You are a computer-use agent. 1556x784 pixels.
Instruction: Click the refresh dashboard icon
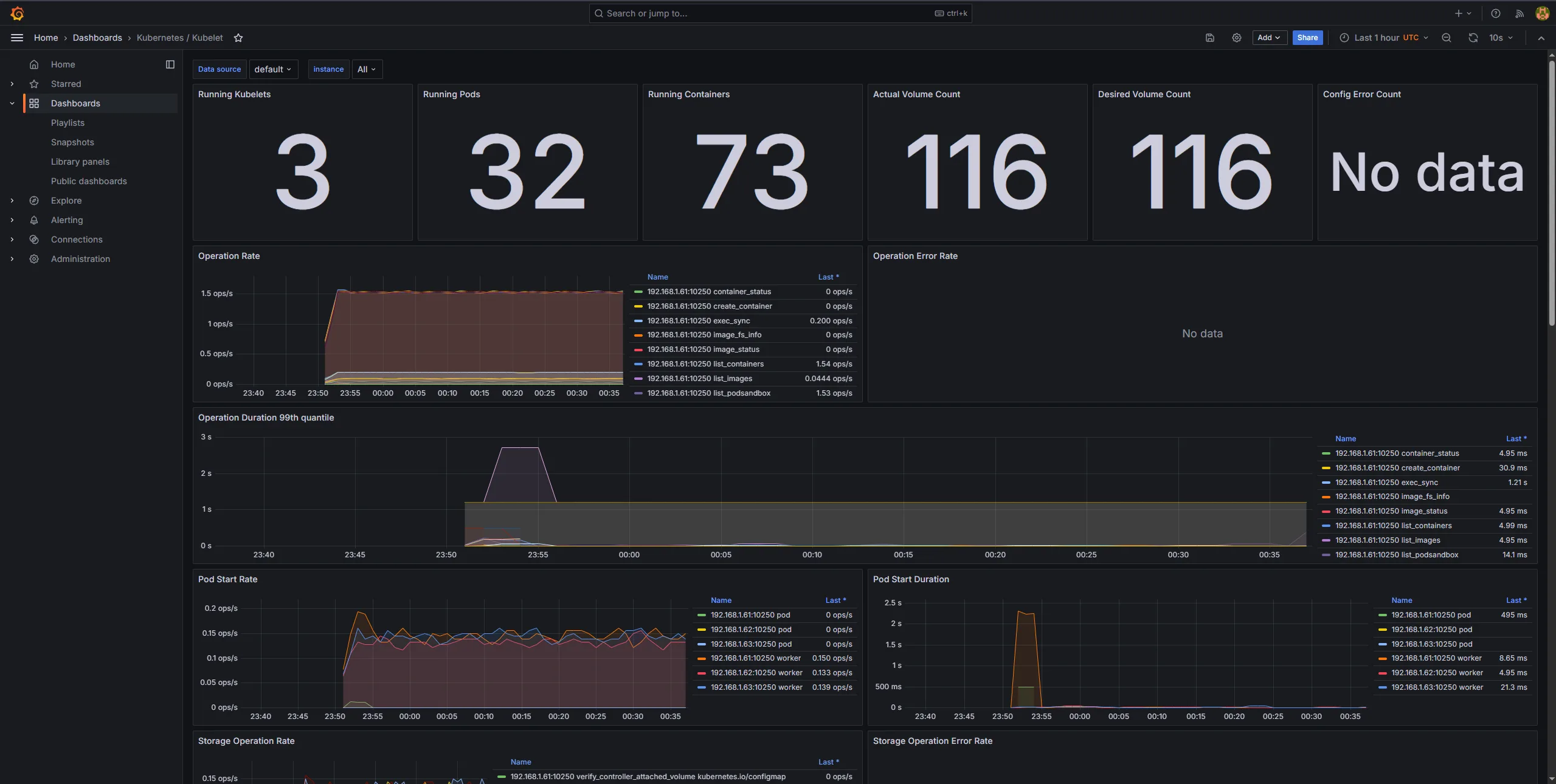click(x=1473, y=38)
